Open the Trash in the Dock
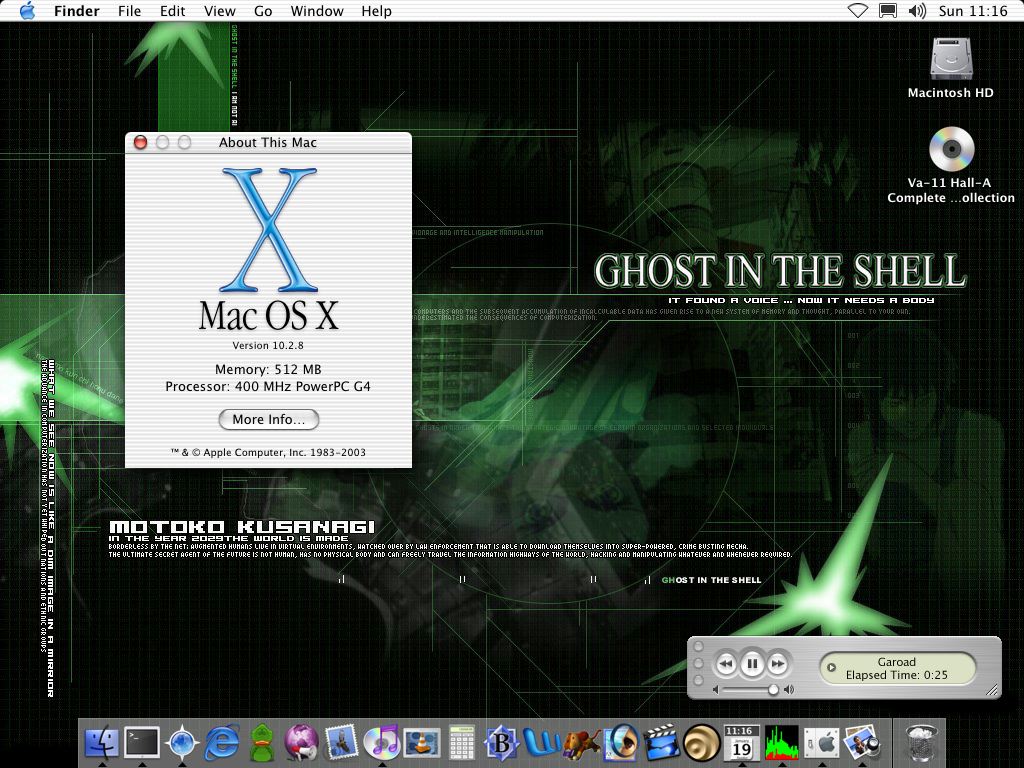The height and width of the screenshot is (768, 1024). pyautogui.click(x=921, y=742)
